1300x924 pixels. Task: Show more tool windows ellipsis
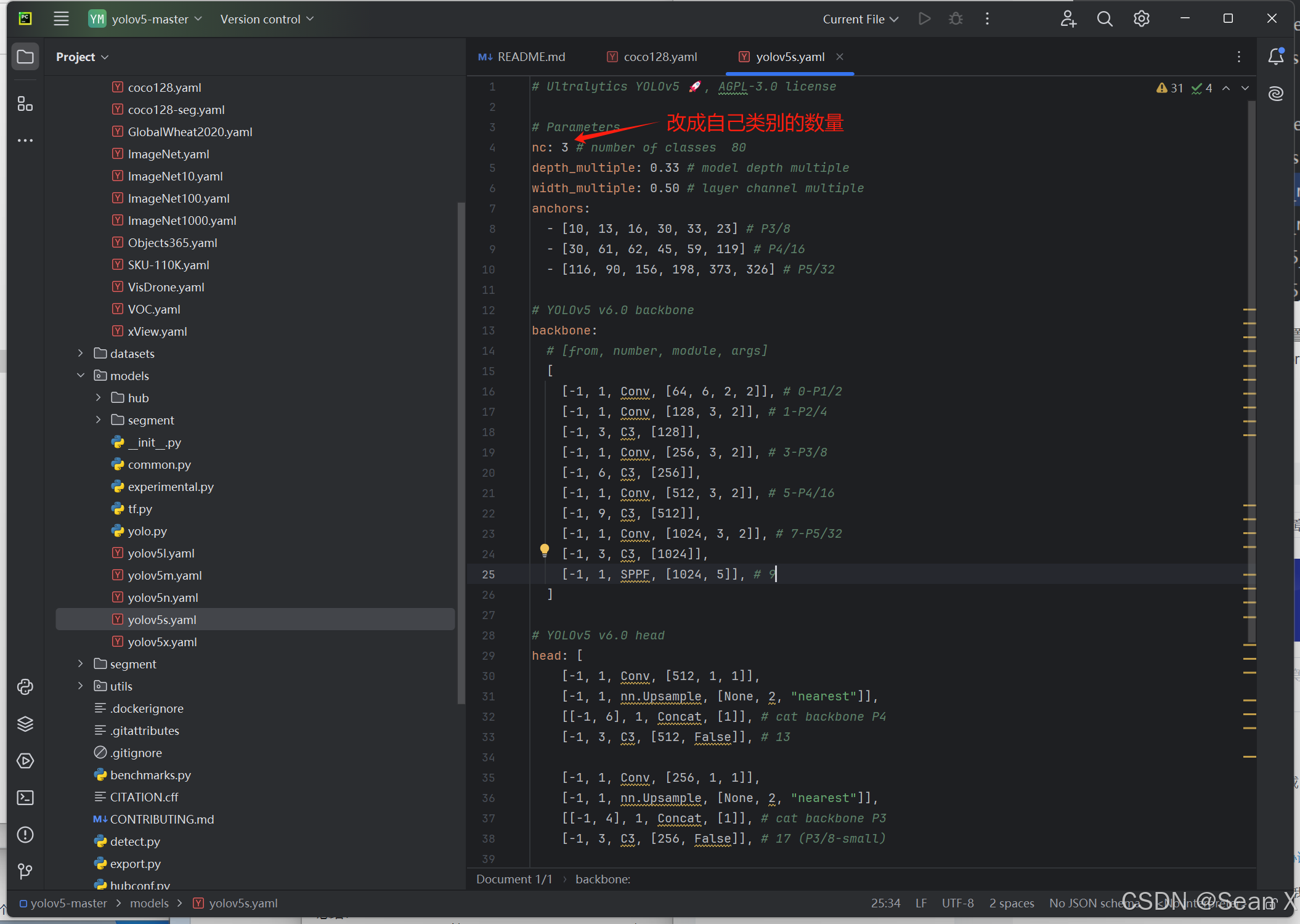point(25,140)
